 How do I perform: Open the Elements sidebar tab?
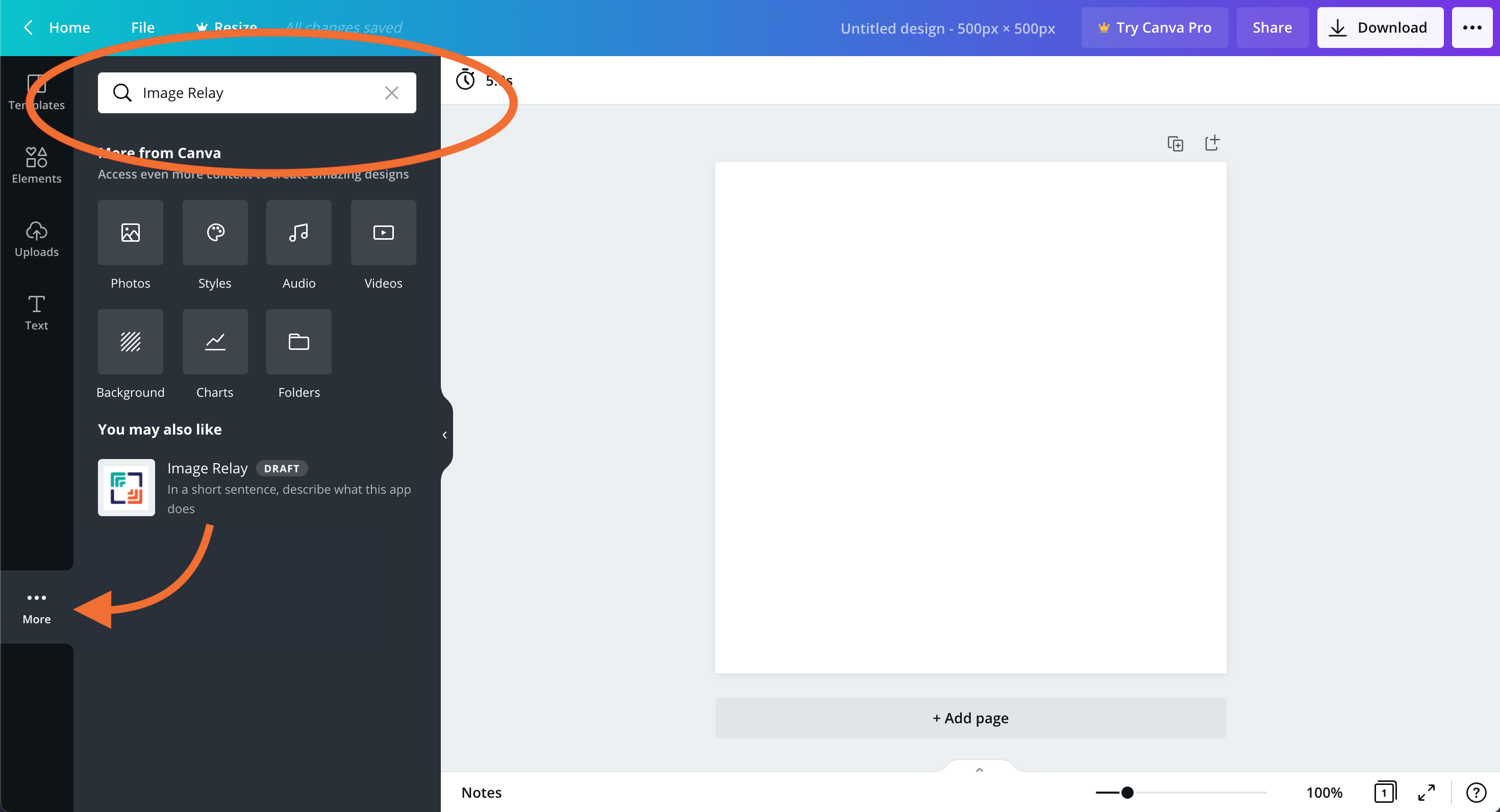pos(36,166)
